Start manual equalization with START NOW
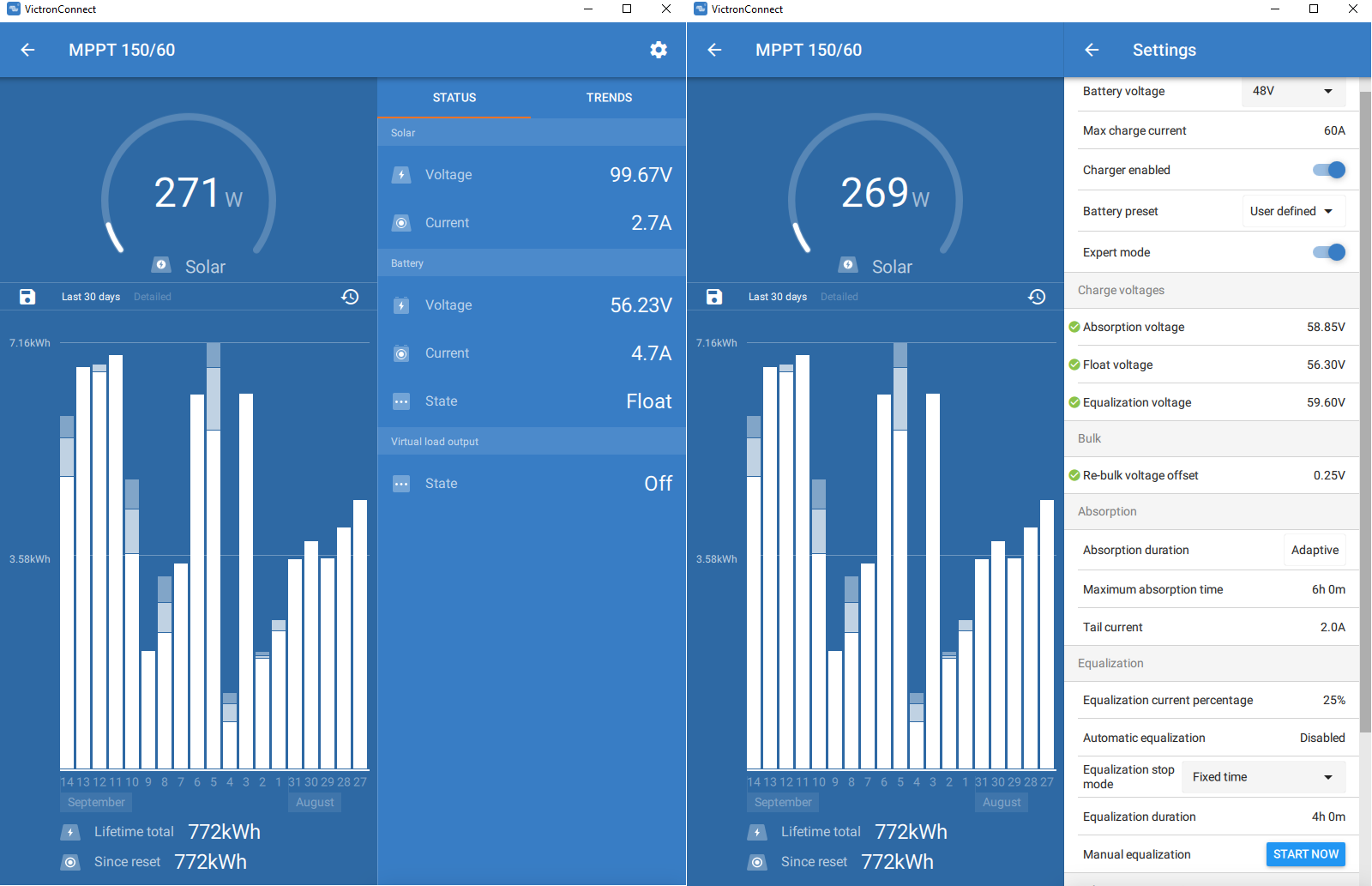The image size is (1372, 886). pyautogui.click(x=1306, y=854)
